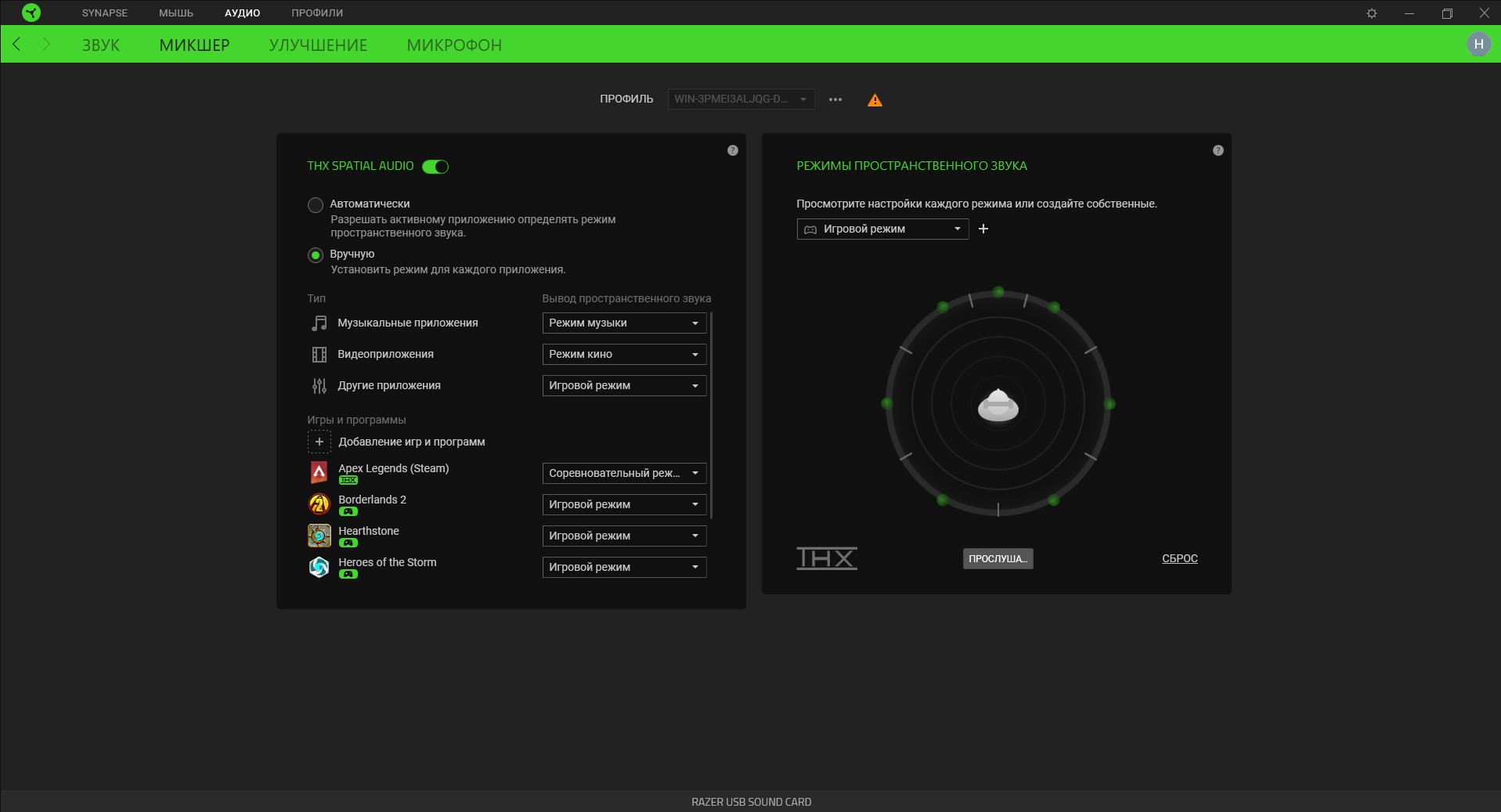This screenshot has width=1501, height=812.
Task: Click Другие приложения label
Action: (389, 385)
